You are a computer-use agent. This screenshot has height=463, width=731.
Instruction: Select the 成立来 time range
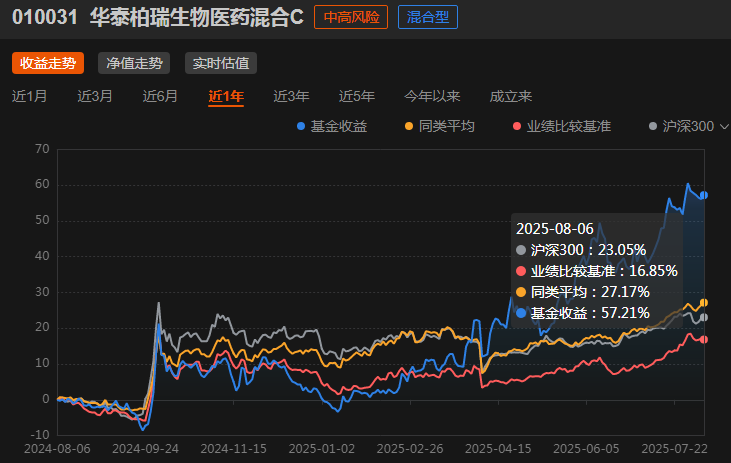point(510,96)
